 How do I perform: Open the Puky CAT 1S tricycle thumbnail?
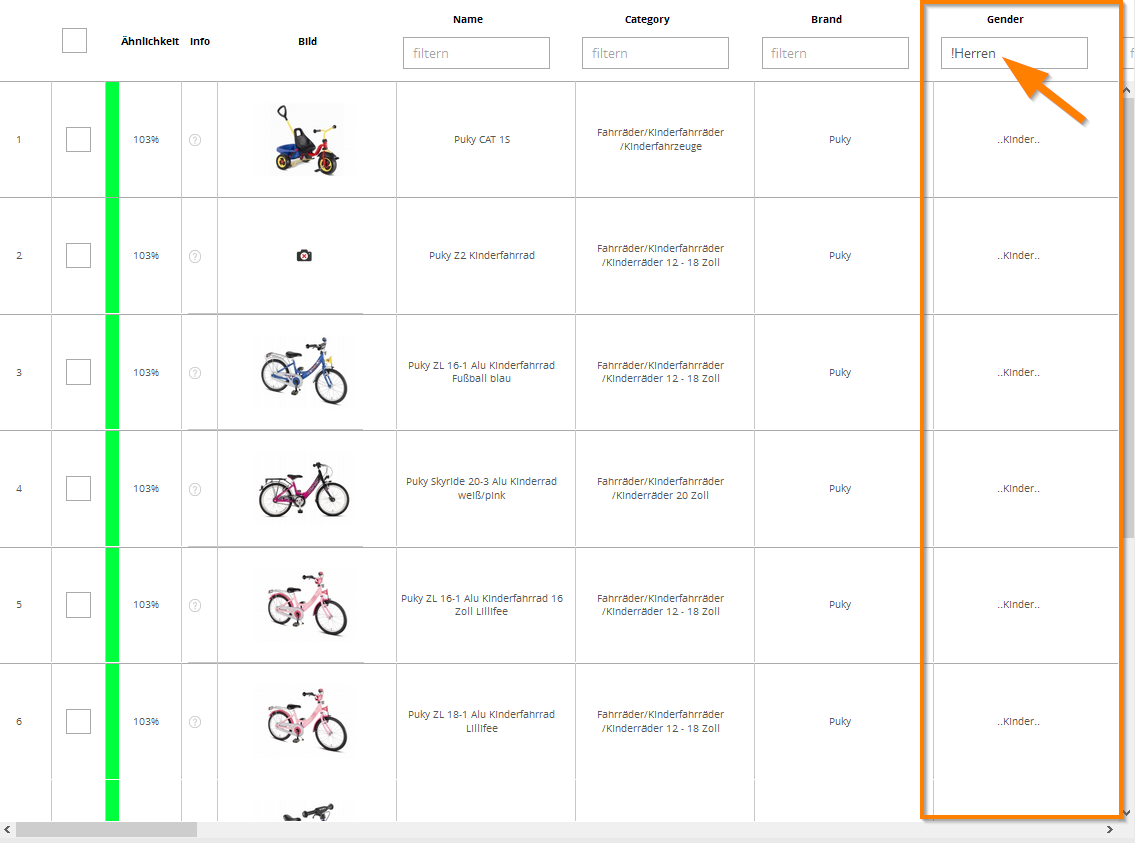(307, 140)
